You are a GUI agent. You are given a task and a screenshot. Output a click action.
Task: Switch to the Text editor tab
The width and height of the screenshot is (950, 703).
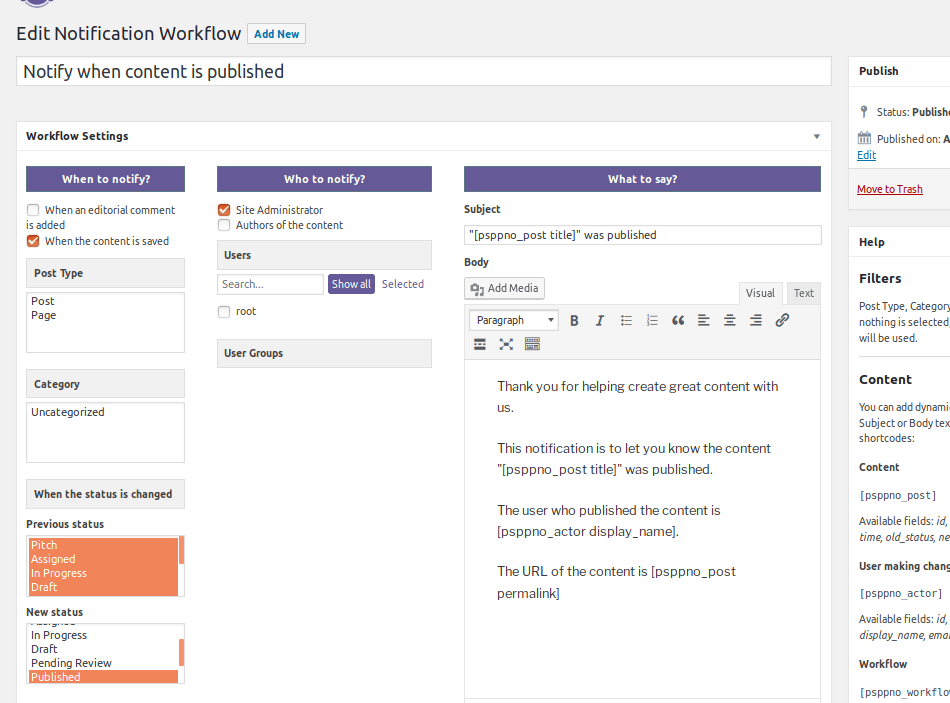click(804, 293)
